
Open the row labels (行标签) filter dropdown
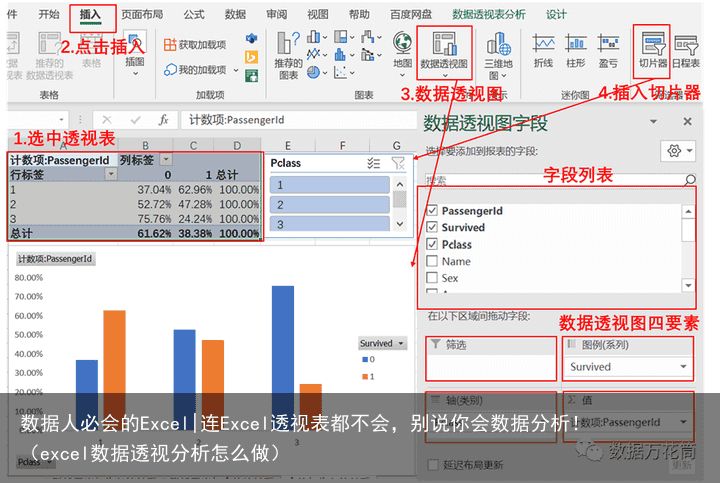point(111,174)
